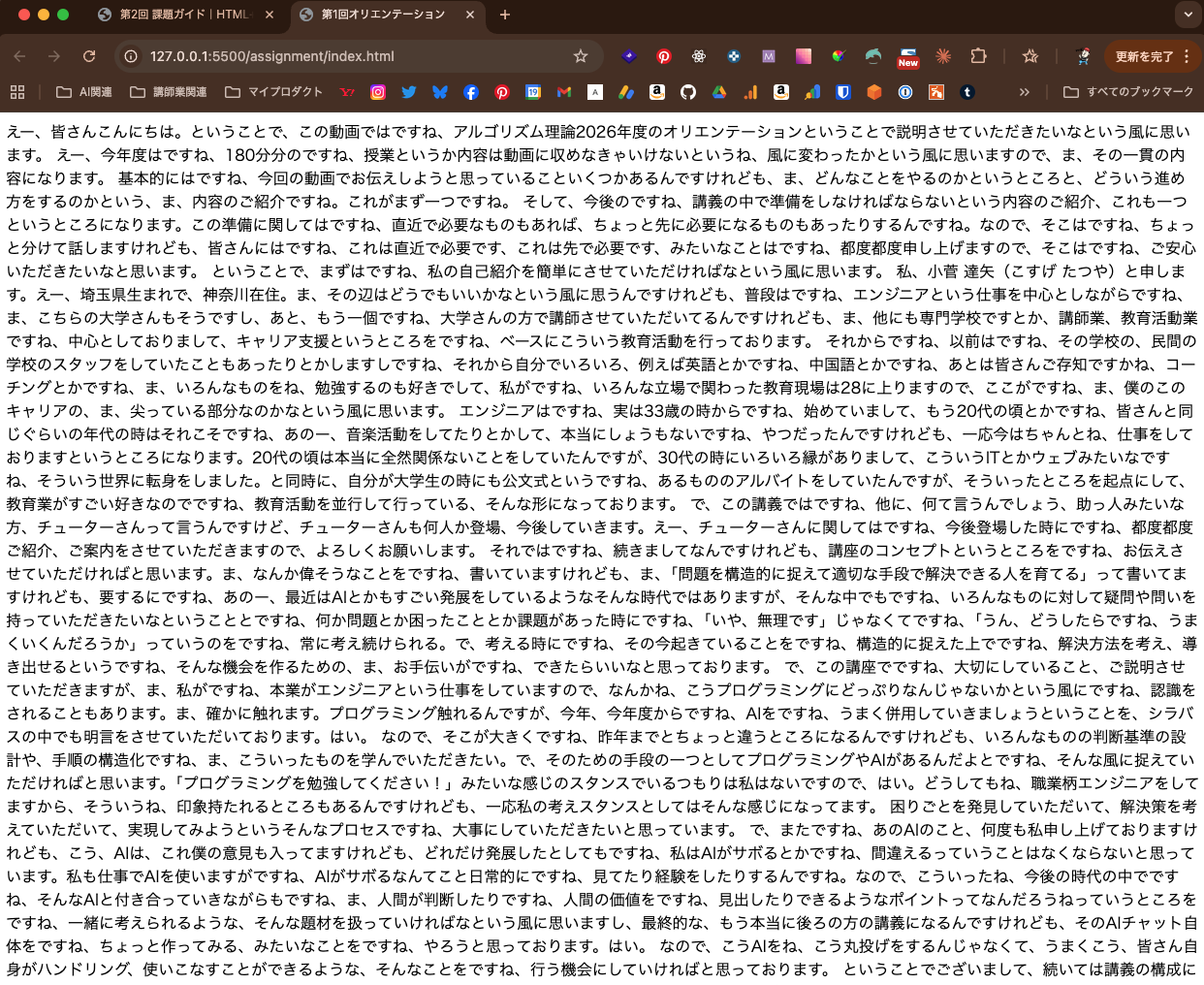1204x985 pixels.
Task: Open Chrome three-dot menu
Action: 1187,56
